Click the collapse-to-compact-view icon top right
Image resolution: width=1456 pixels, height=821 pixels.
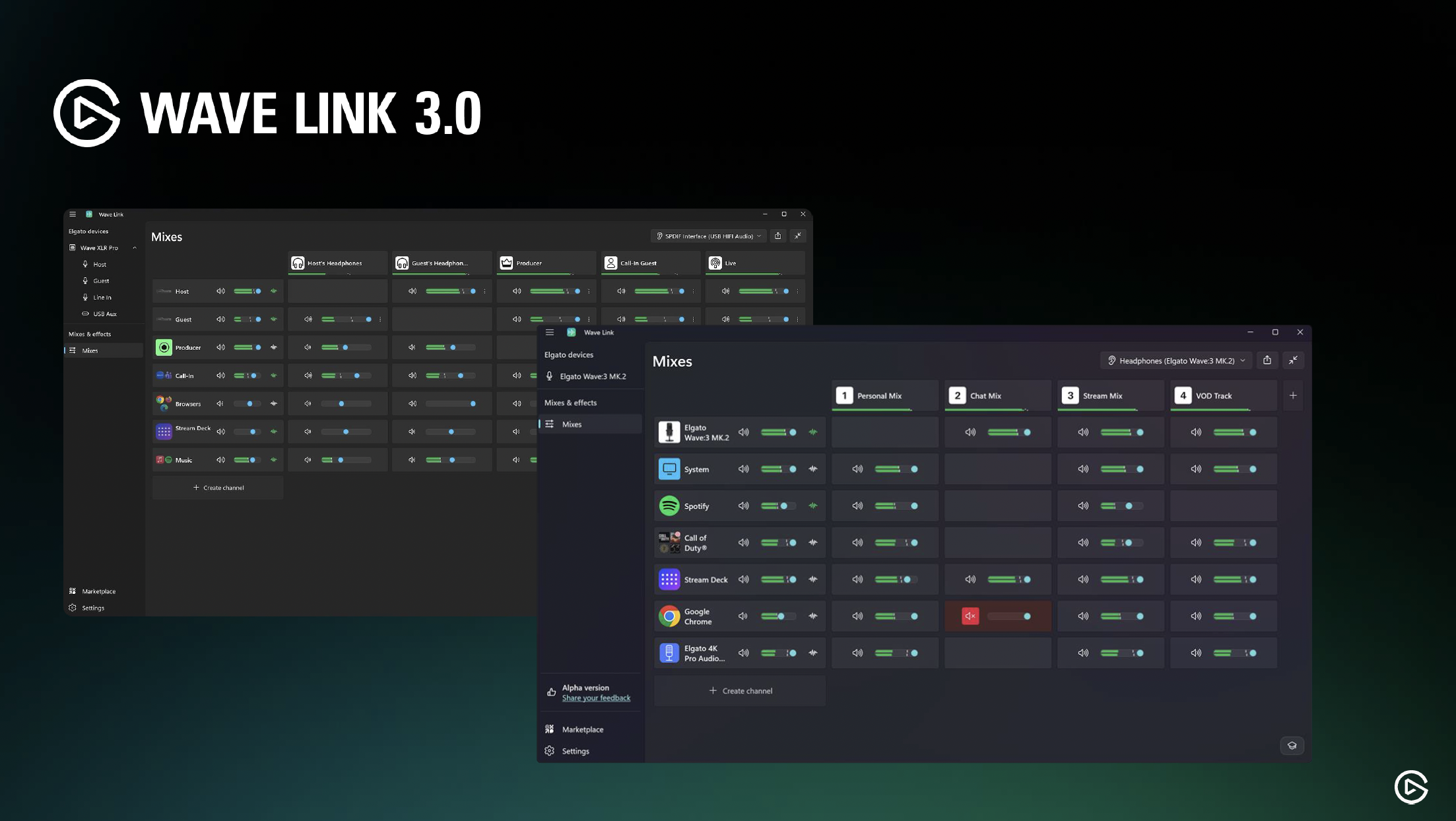pos(1293,360)
